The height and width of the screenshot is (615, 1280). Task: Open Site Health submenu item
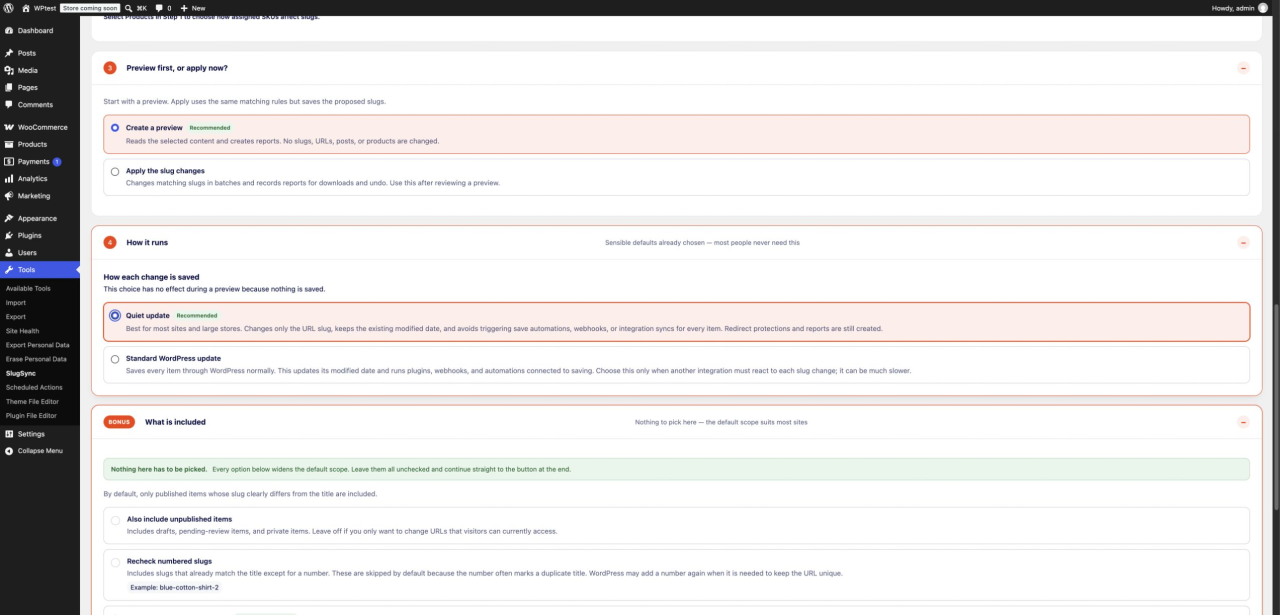23,330
